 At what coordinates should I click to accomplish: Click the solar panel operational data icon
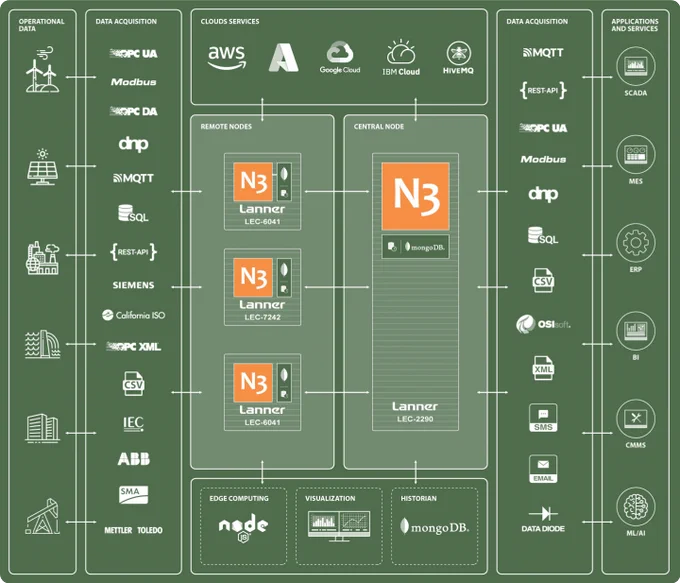click(x=42, y=167)
